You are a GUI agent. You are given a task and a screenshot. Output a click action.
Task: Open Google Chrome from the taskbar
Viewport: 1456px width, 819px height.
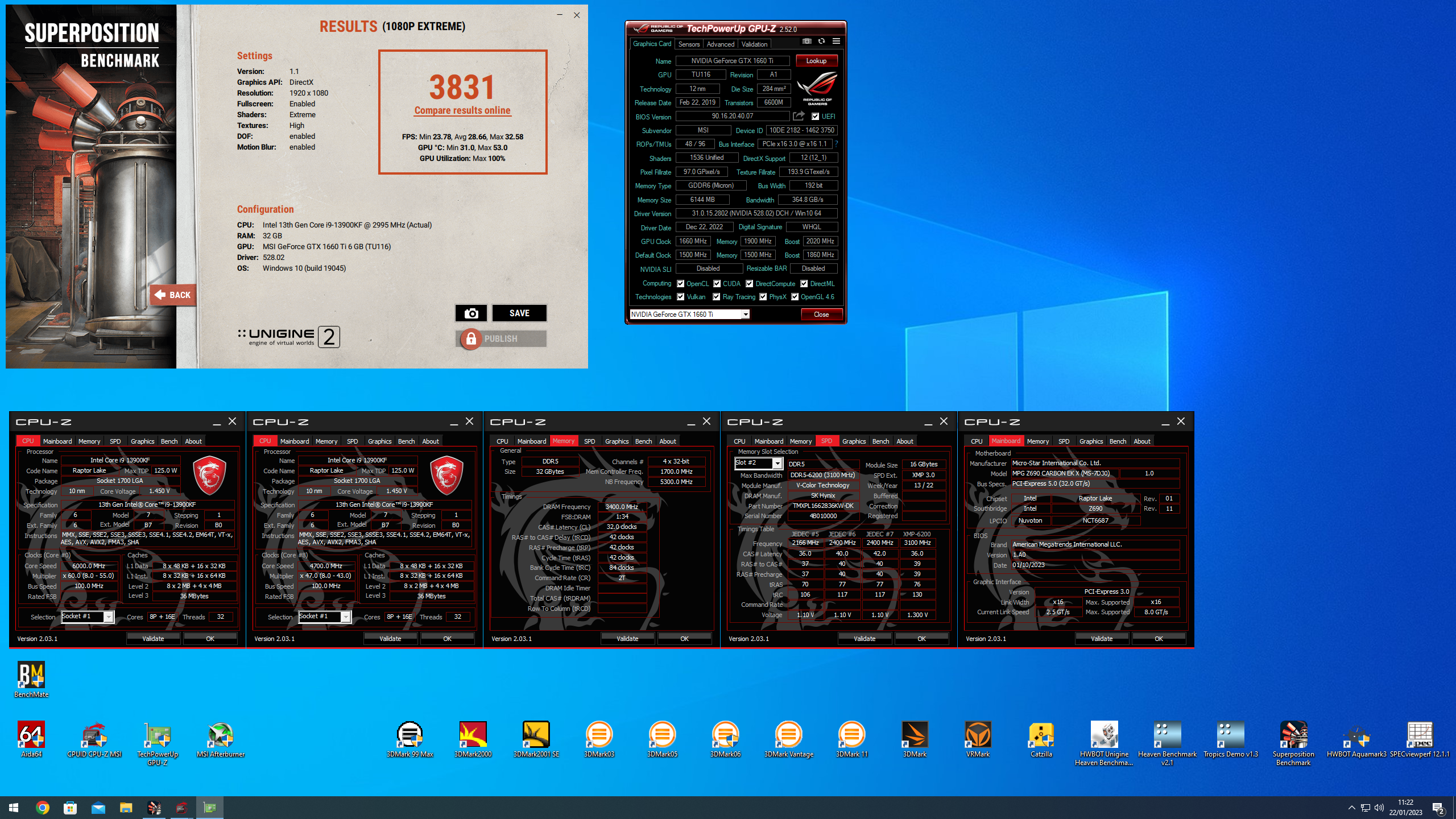[43, 808]
